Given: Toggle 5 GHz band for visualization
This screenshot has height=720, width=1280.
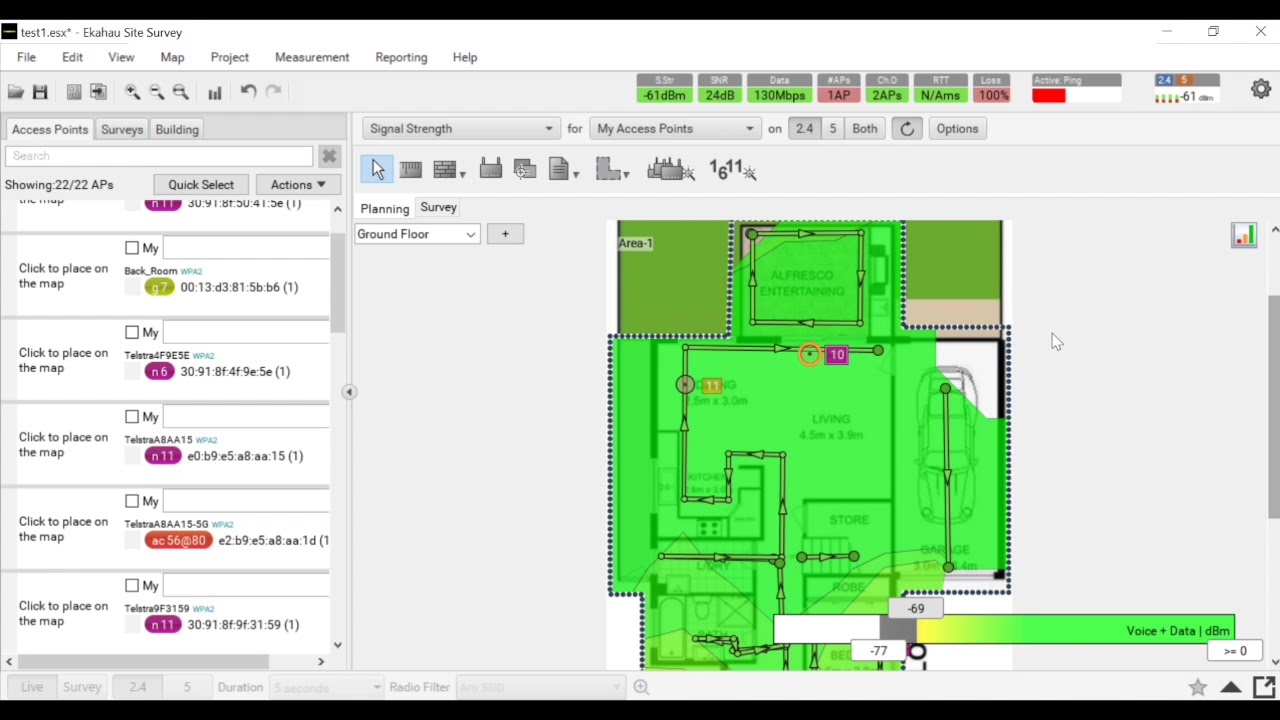Looking at the screenshot, I should [832, 129].
